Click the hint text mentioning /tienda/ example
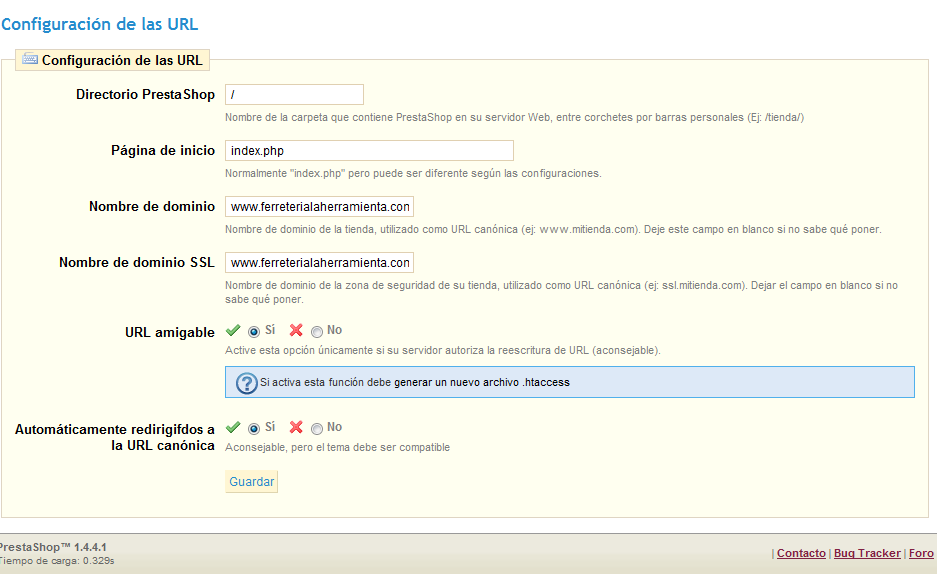 (515, 117)
